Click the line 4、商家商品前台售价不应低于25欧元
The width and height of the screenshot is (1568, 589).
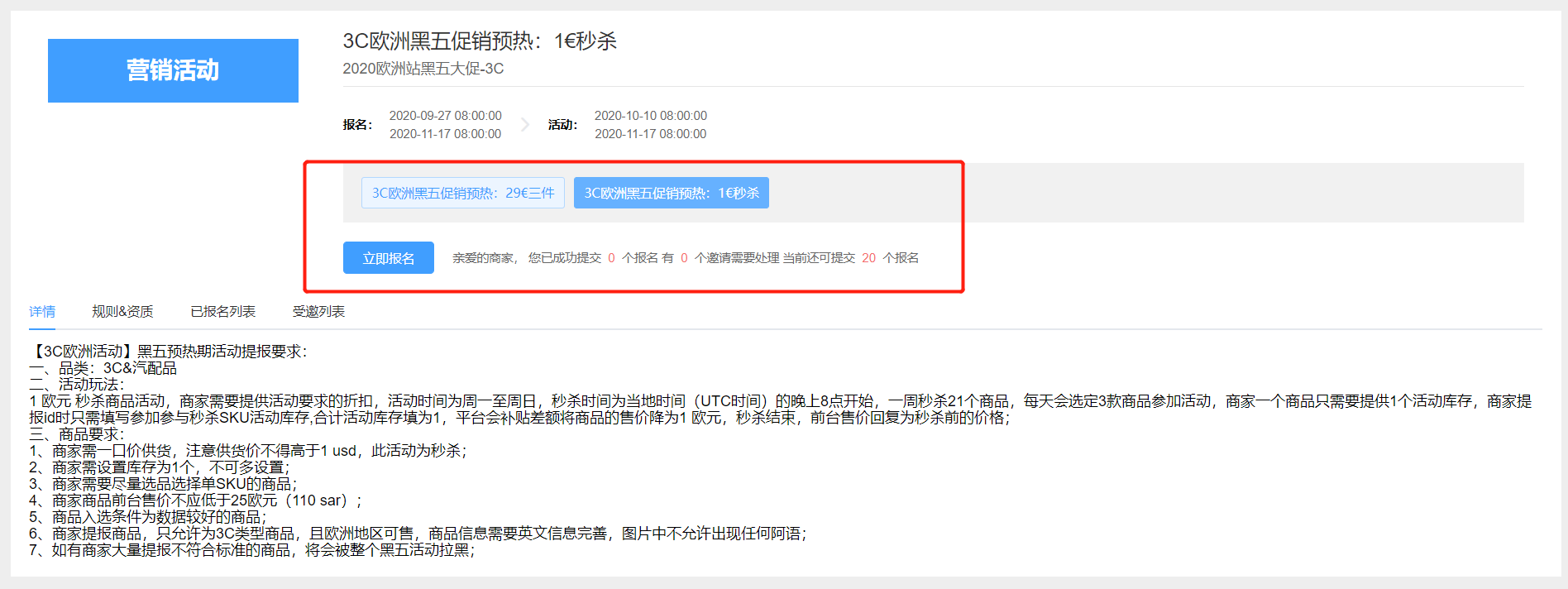[x=195, y=500]
